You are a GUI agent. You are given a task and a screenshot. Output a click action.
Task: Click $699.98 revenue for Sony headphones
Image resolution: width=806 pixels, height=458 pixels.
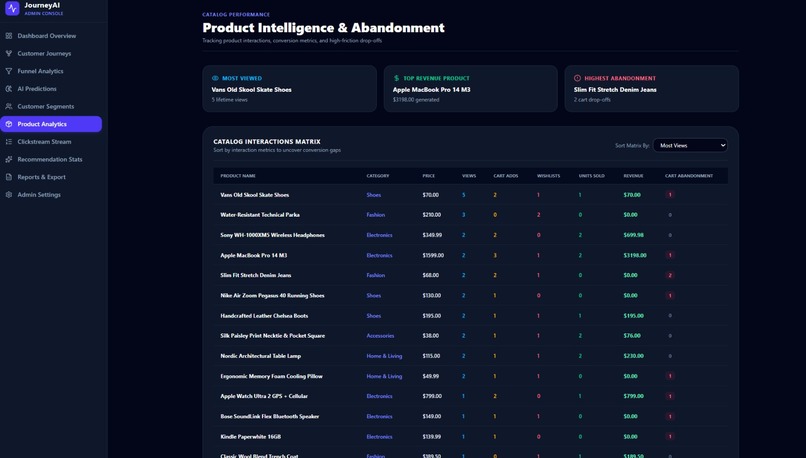coord(633,235)
